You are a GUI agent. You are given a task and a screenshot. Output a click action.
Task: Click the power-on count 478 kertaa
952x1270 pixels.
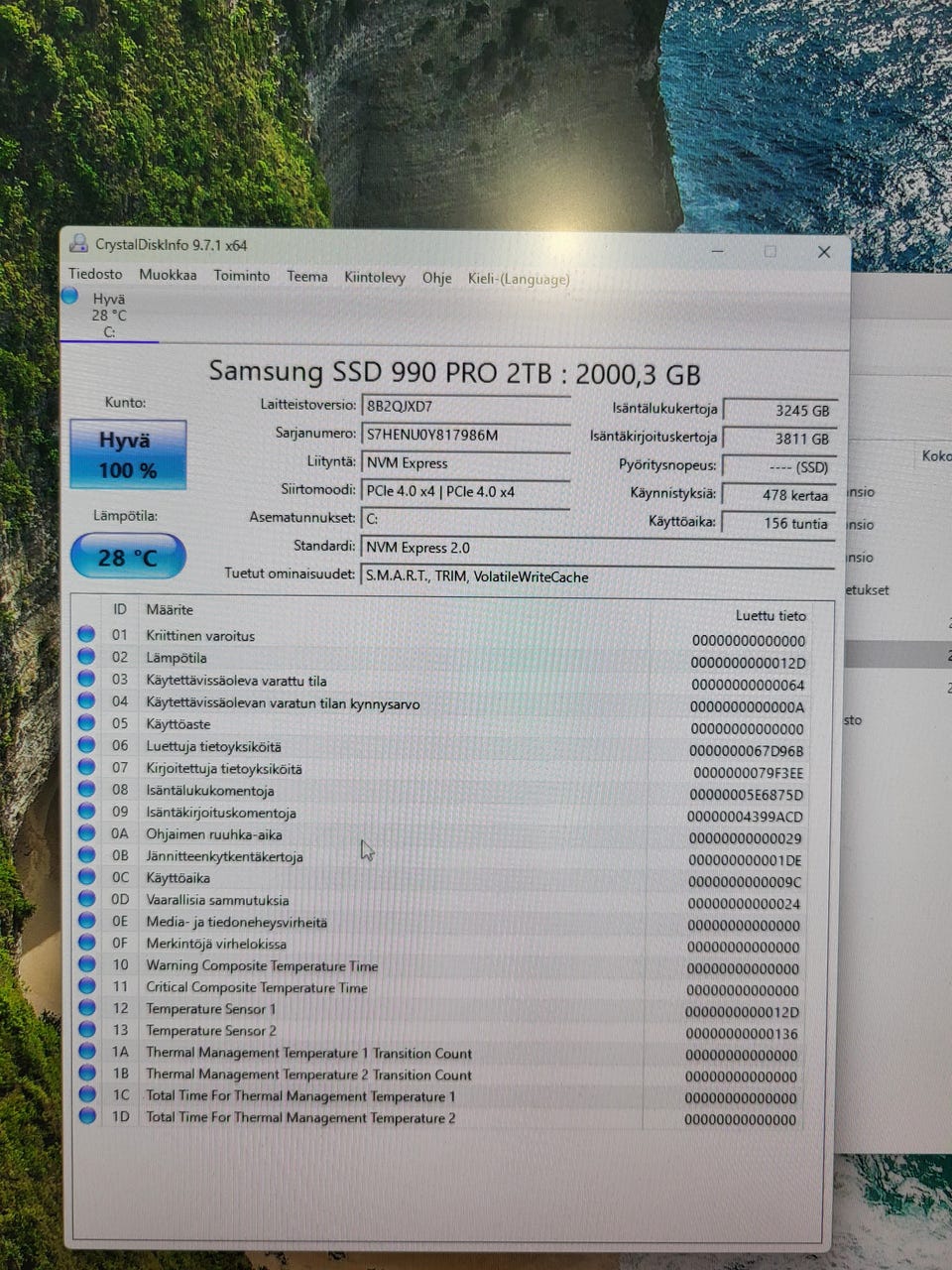(x=779, y=494)
